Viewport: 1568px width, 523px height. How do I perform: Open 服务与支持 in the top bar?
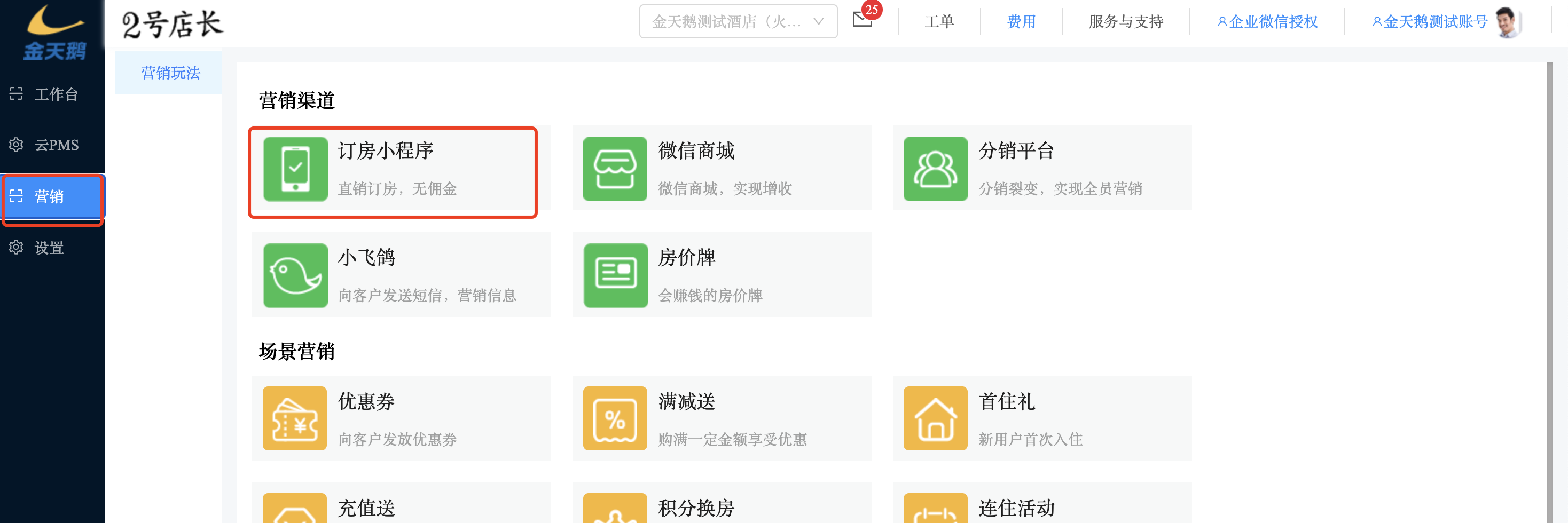1126,22
